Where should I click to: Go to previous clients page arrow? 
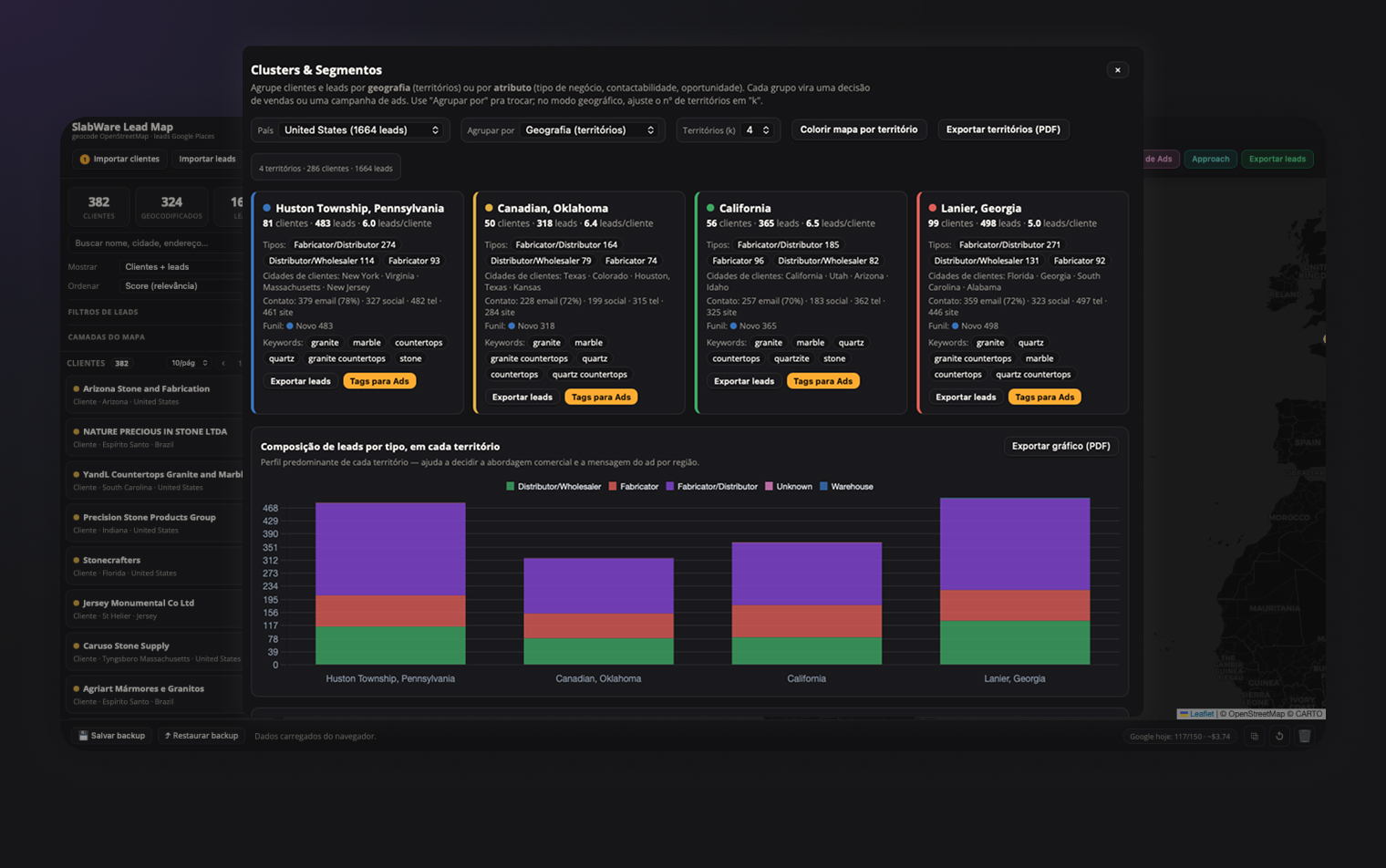223,363
